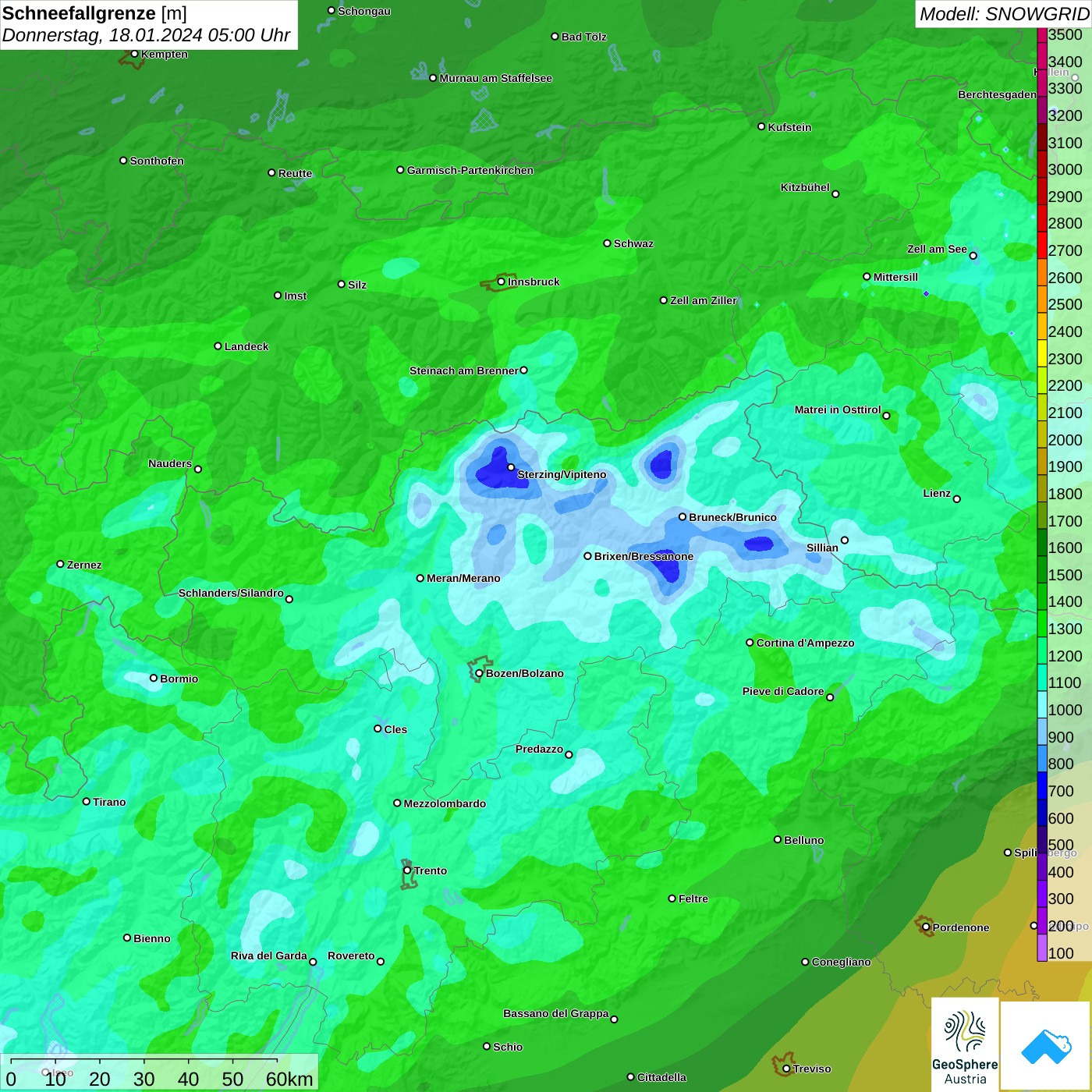Click the Pordenone city marker dot

tap(926, 927)
